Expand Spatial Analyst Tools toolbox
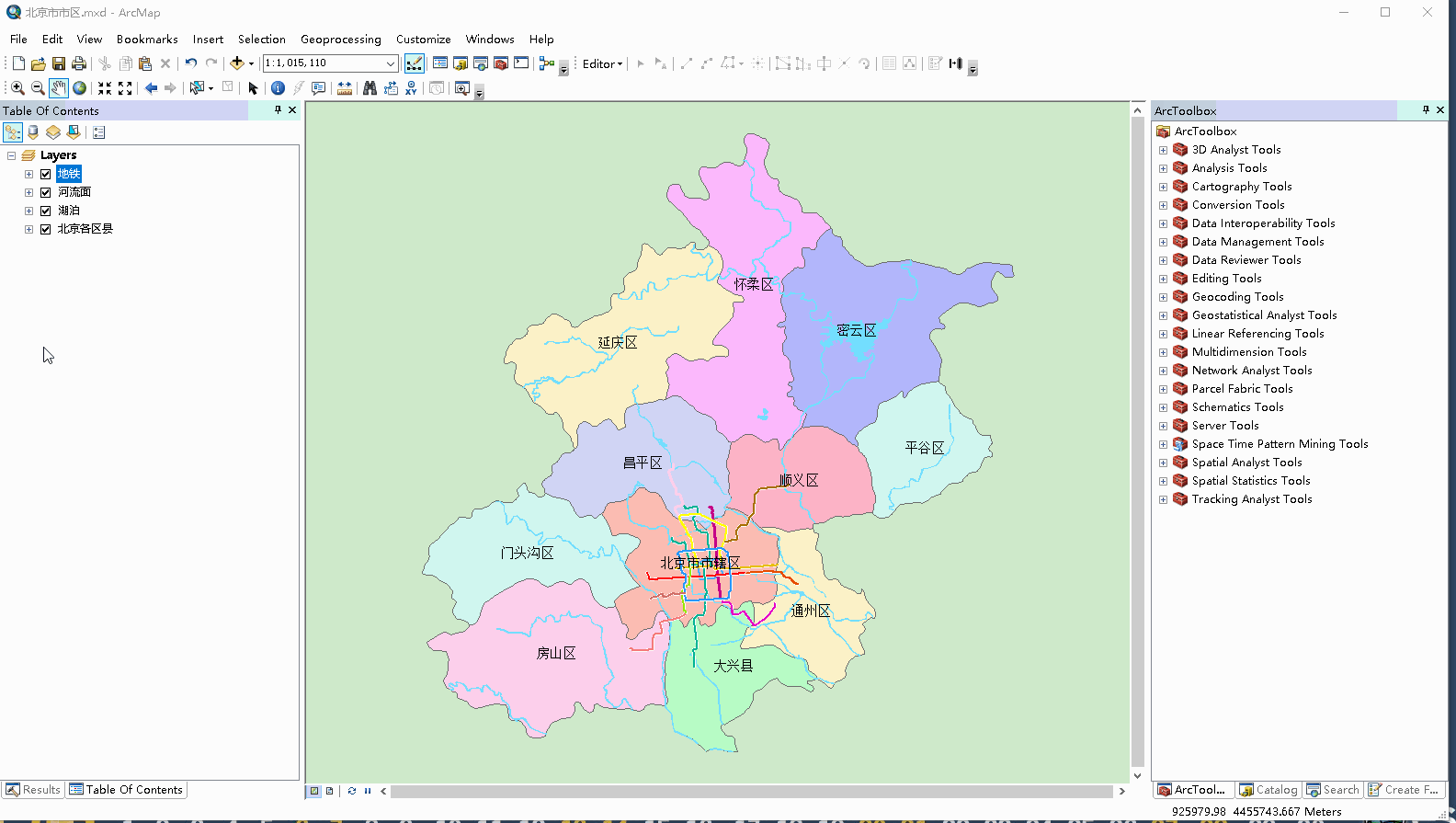1456x823 pixels. click(x=1163, y=463)
